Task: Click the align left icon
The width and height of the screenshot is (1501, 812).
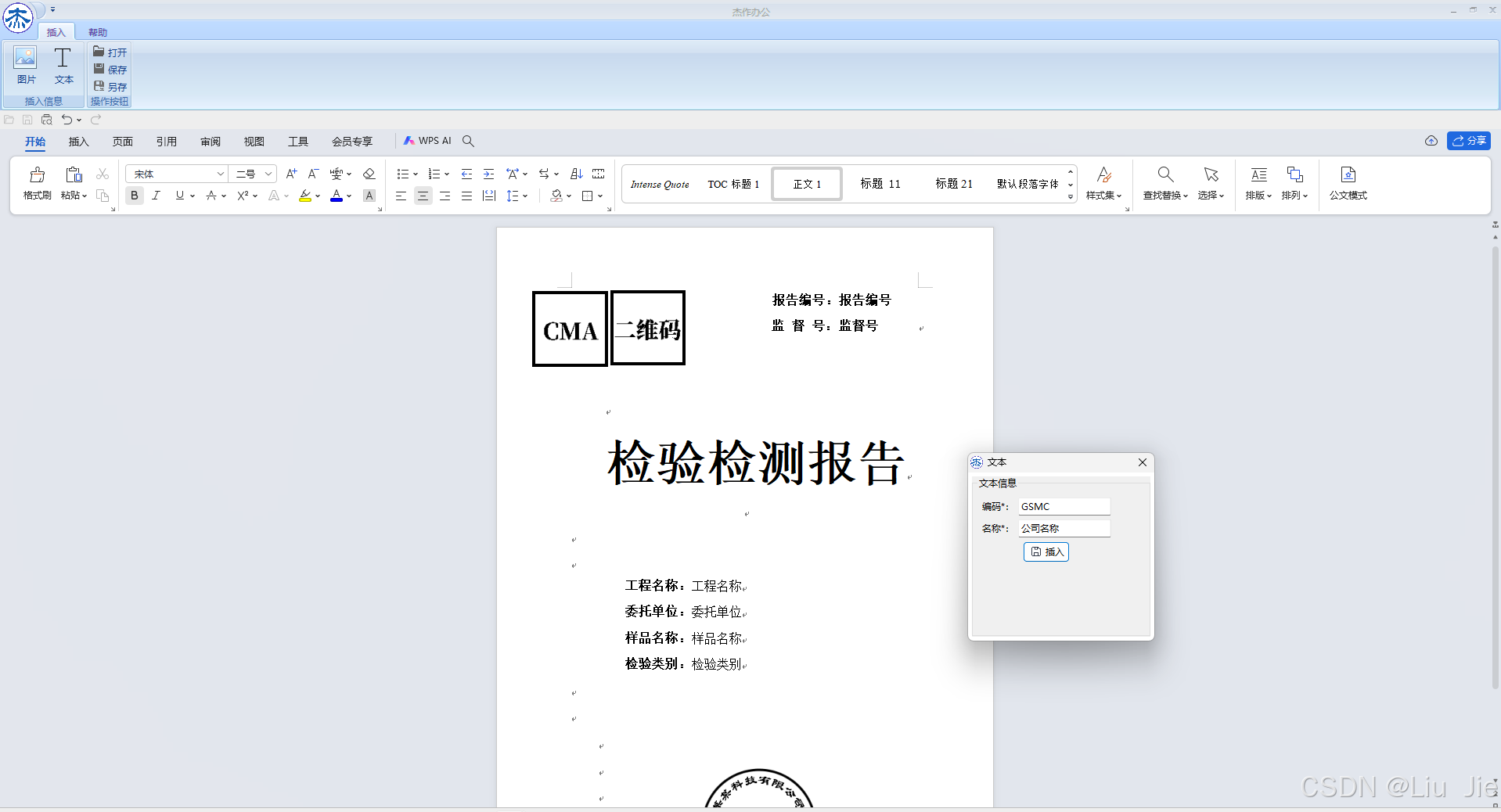Action: click(401, 196)
